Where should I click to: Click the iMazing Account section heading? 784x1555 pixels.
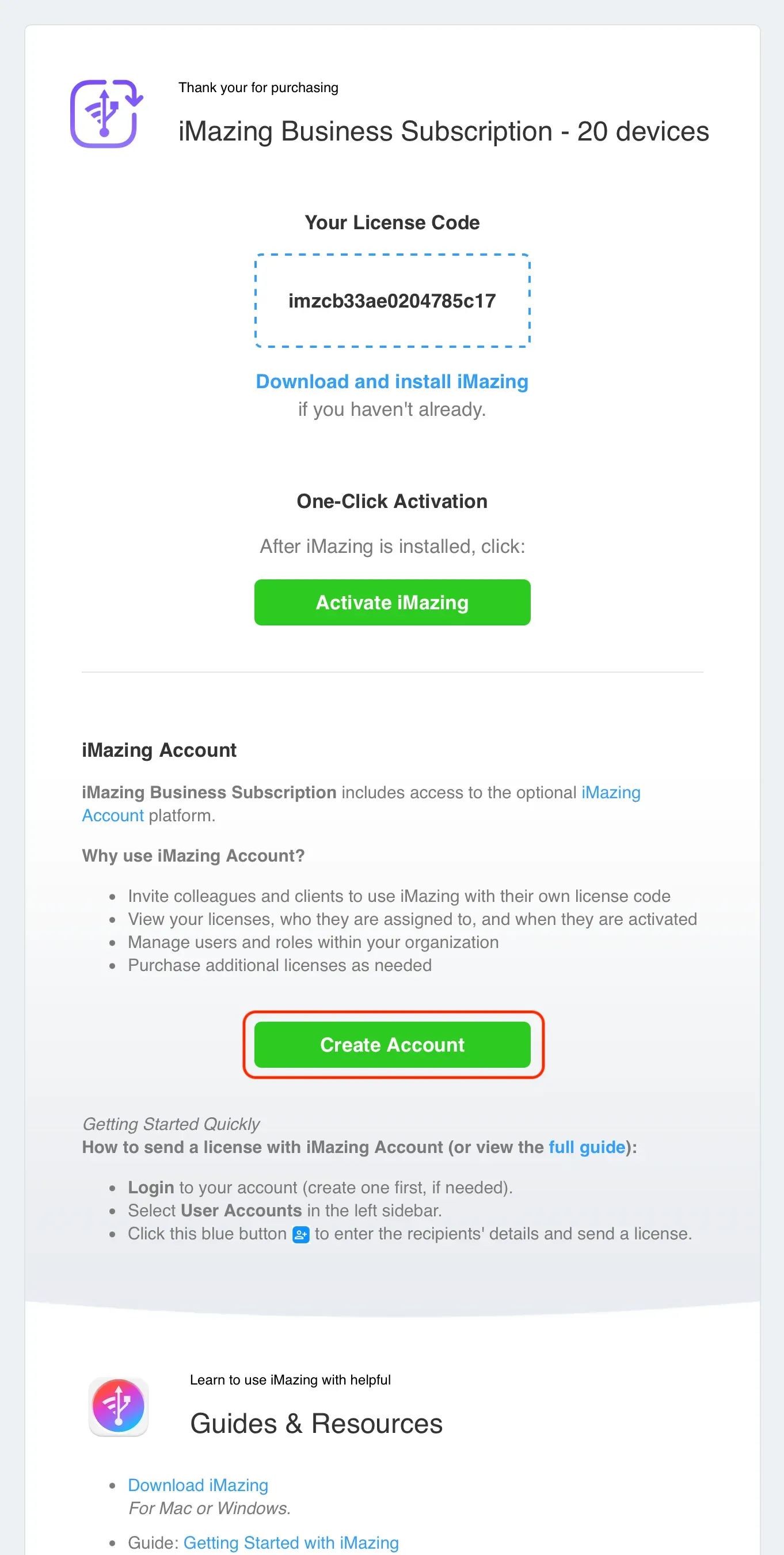(159, 750)
